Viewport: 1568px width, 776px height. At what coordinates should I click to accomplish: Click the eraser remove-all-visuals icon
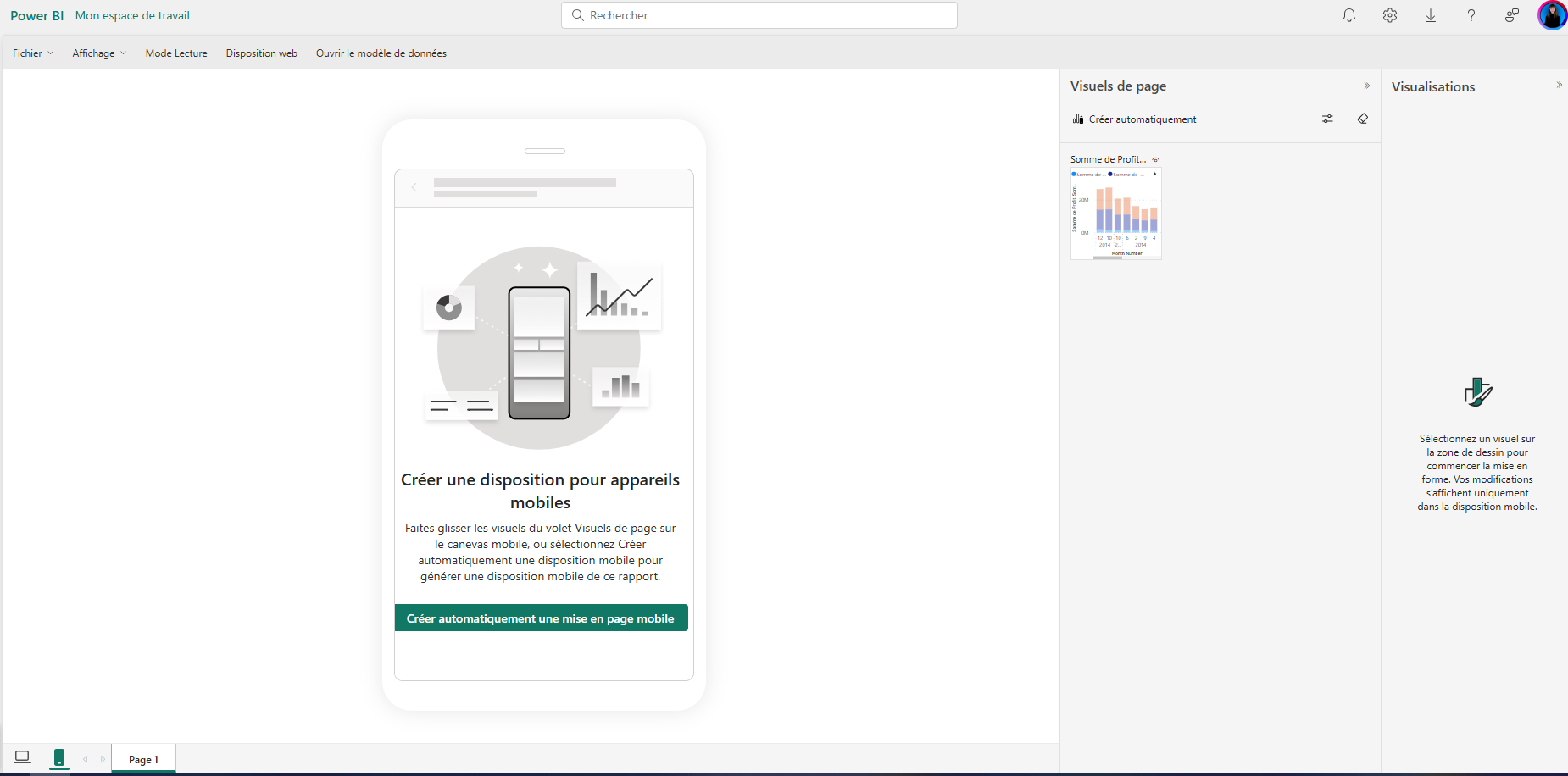point(1362,119)
